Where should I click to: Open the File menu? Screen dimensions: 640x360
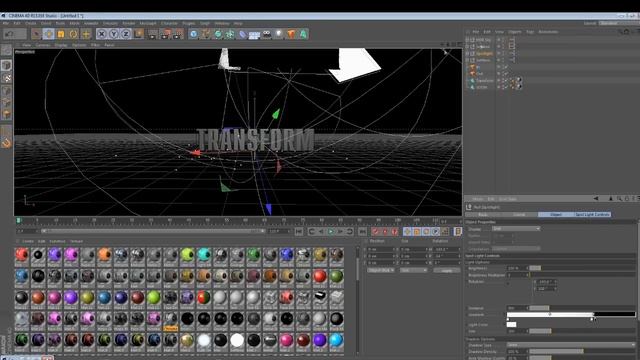pyautogui.click(x=6, y=23)
